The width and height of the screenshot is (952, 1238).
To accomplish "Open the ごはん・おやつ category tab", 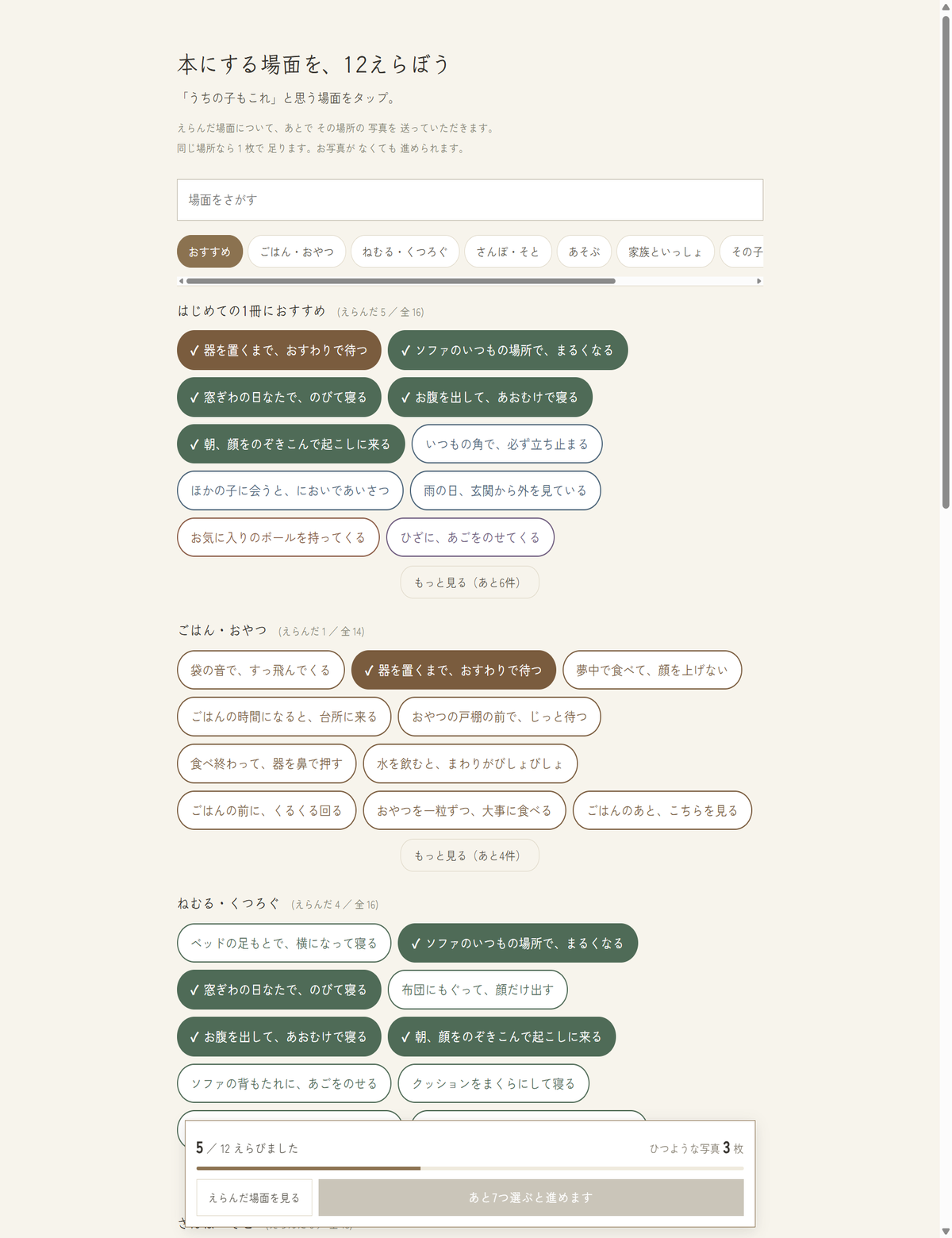I will click(297, 252).
